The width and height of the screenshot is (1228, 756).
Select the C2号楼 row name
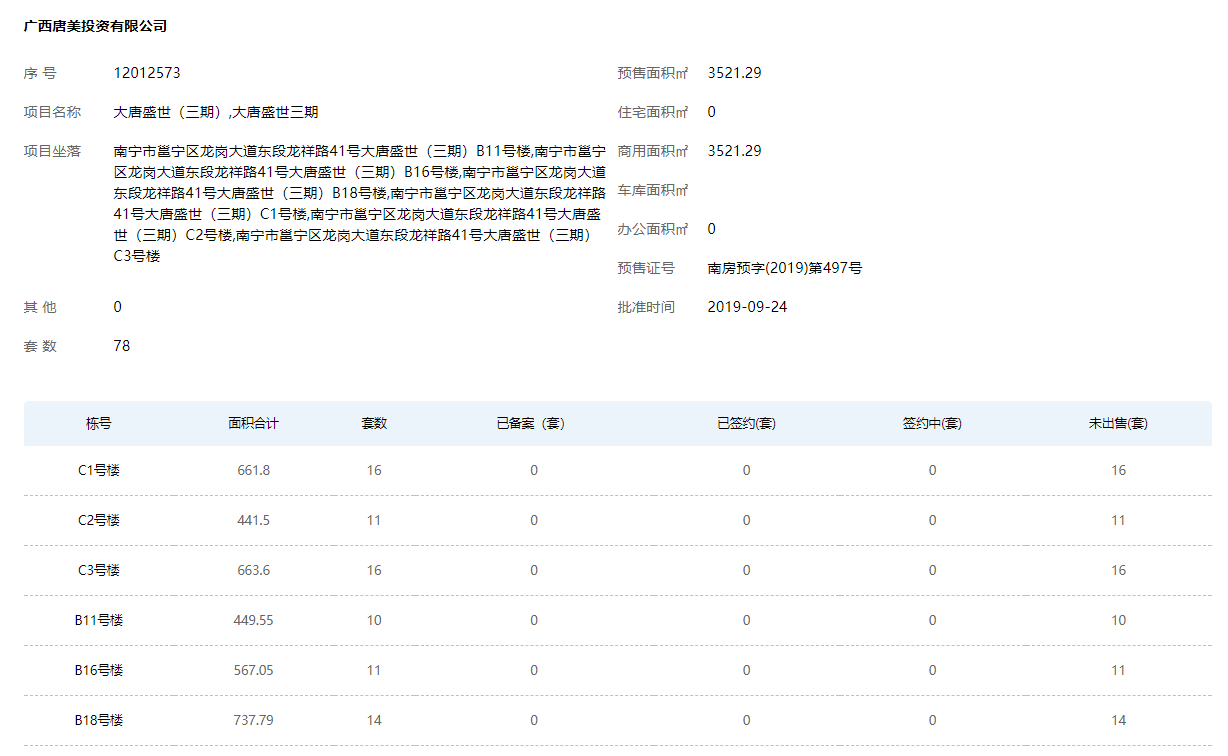(99, 520)
